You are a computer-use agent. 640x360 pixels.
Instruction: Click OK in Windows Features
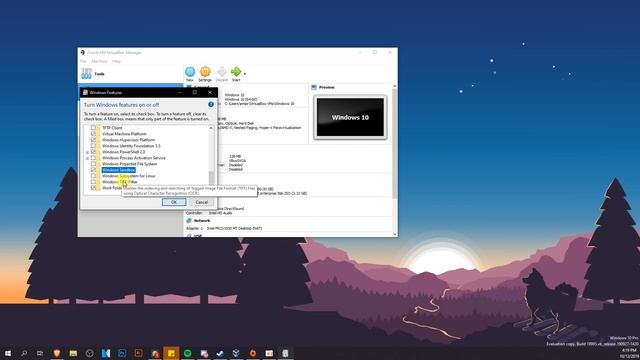point(174,202)
